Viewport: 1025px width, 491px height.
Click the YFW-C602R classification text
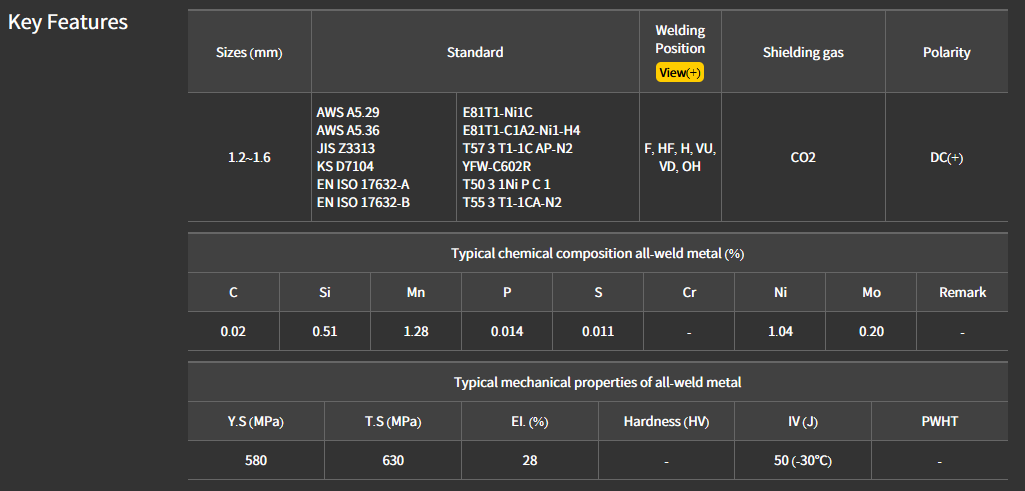point(496,166)
